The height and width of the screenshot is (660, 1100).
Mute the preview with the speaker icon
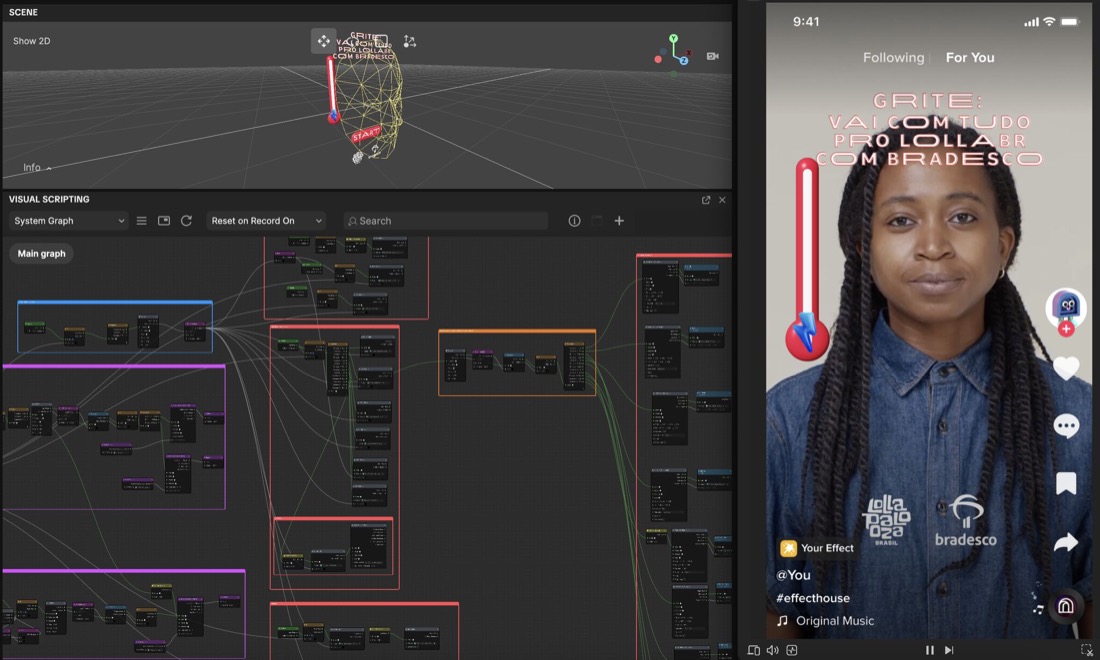772,650
